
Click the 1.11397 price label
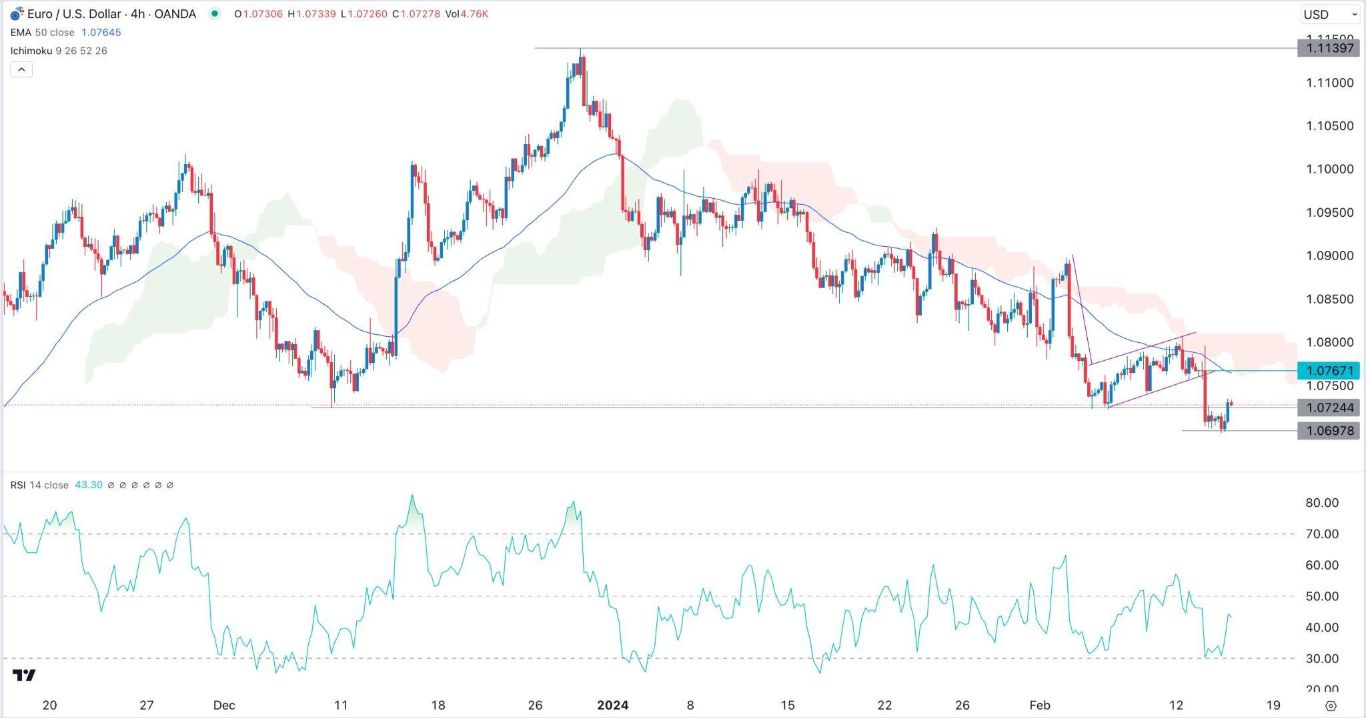click(1328, 48)
